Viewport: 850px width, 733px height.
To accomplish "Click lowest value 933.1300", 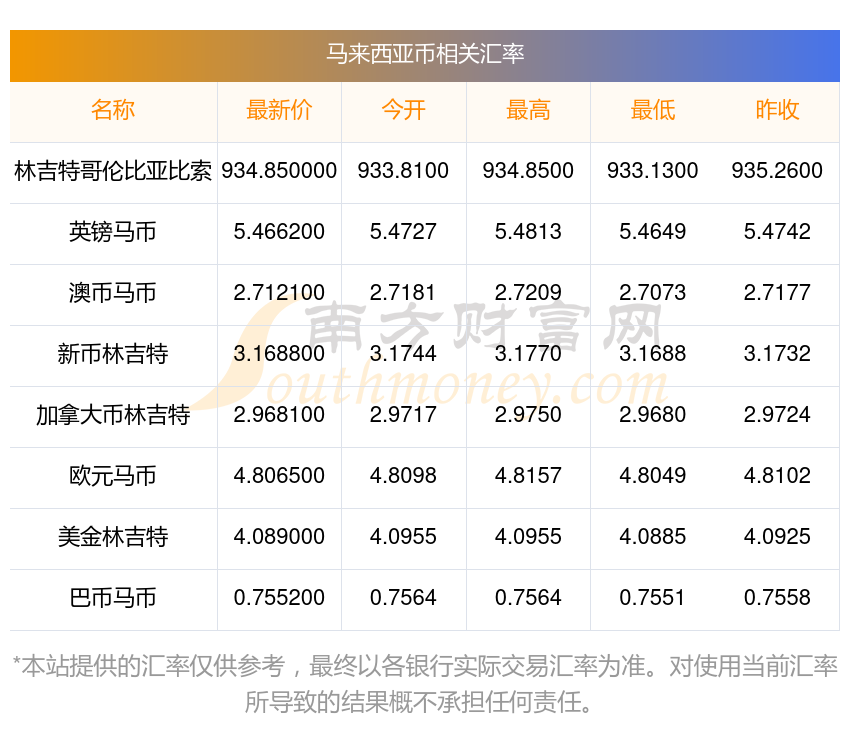I will coord(653,171).
